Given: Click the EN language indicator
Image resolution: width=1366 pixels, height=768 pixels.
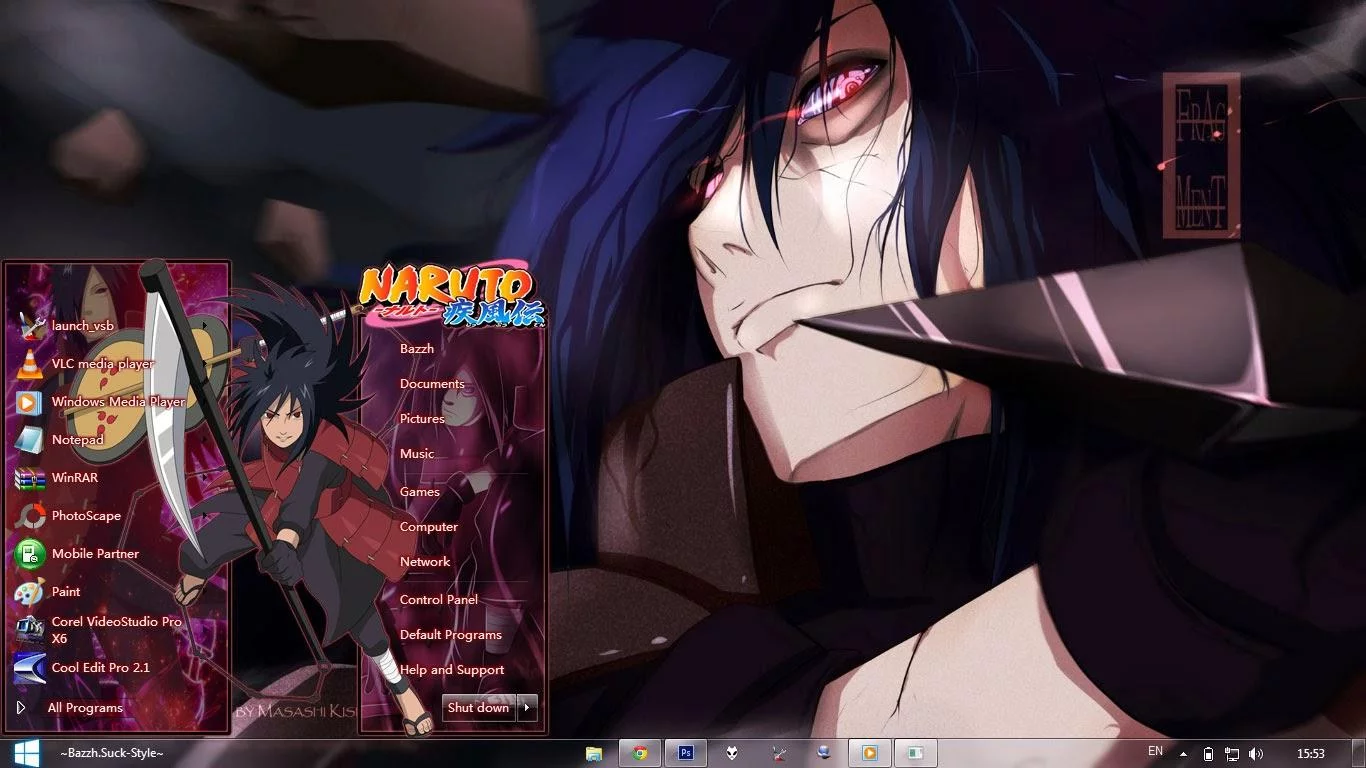Looking at the screenshot, I should pyautogui.click(x=1155, y=751).
